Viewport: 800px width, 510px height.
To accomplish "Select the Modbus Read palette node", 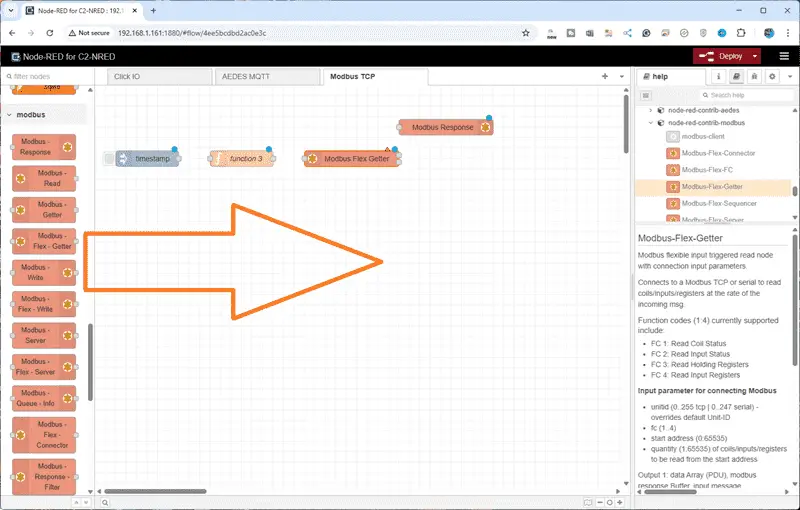I will point(44,178).
